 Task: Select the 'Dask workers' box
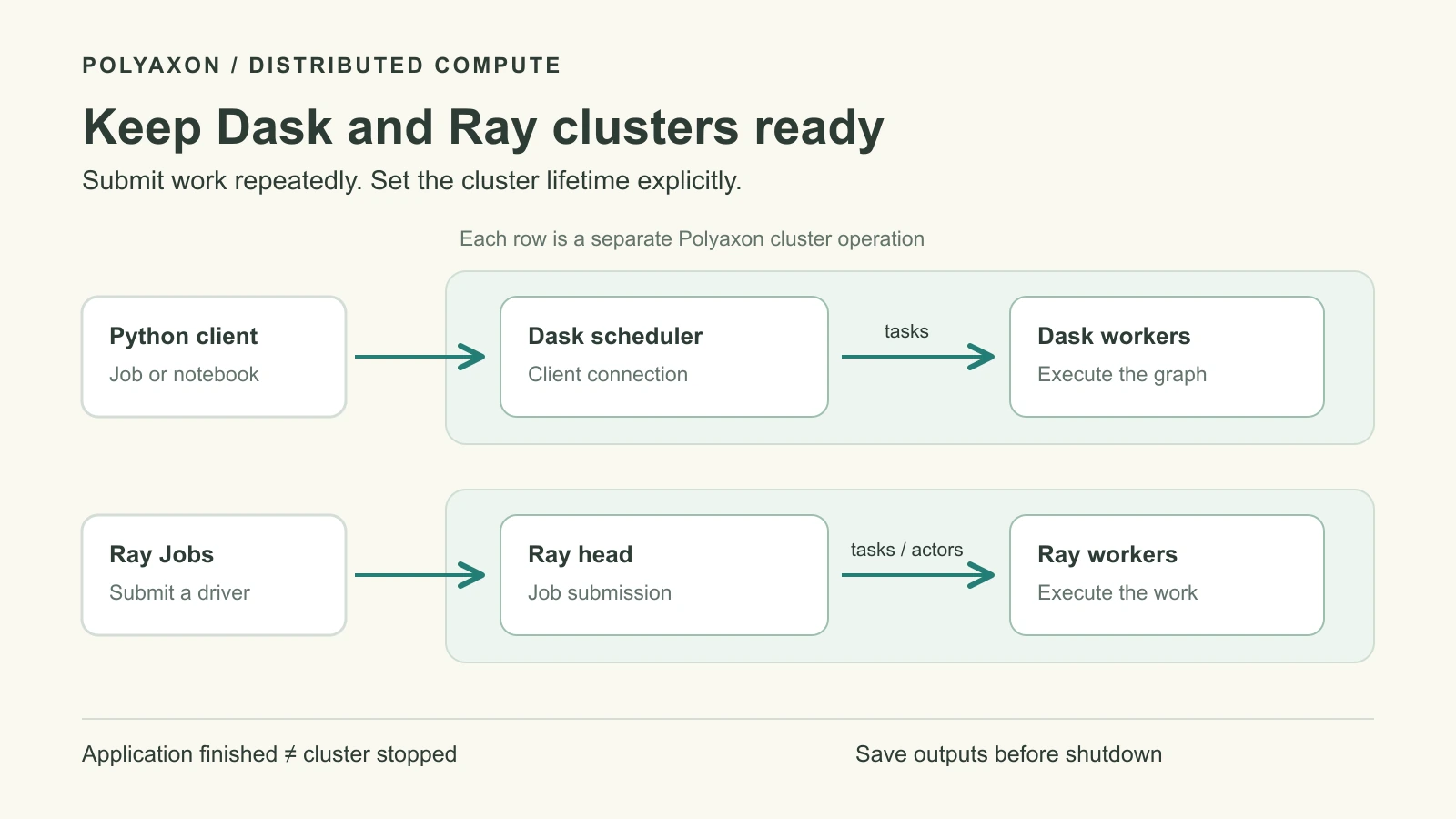[x=1167, y=357]
